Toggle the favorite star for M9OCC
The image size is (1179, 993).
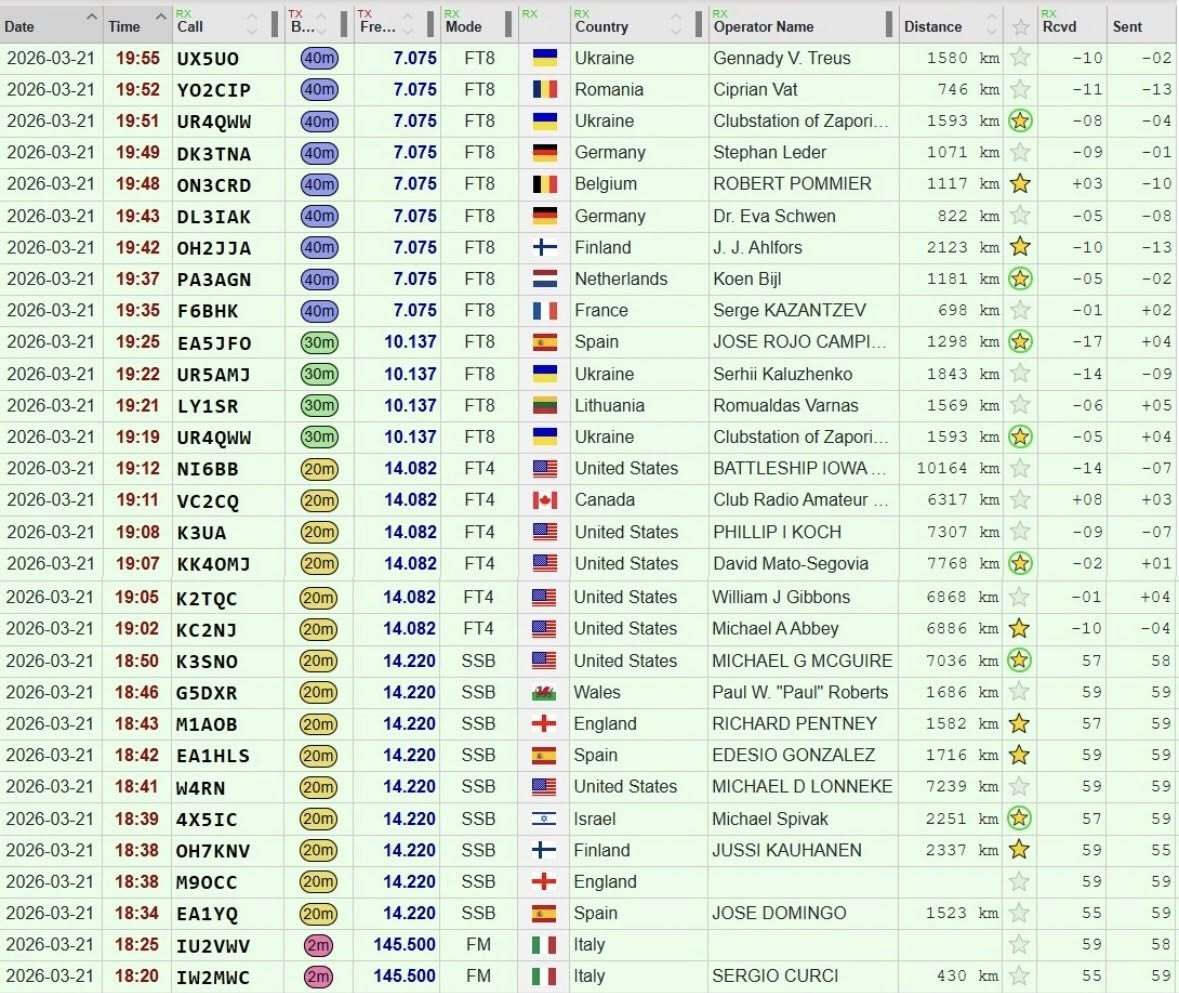[x=1020, y=882]
